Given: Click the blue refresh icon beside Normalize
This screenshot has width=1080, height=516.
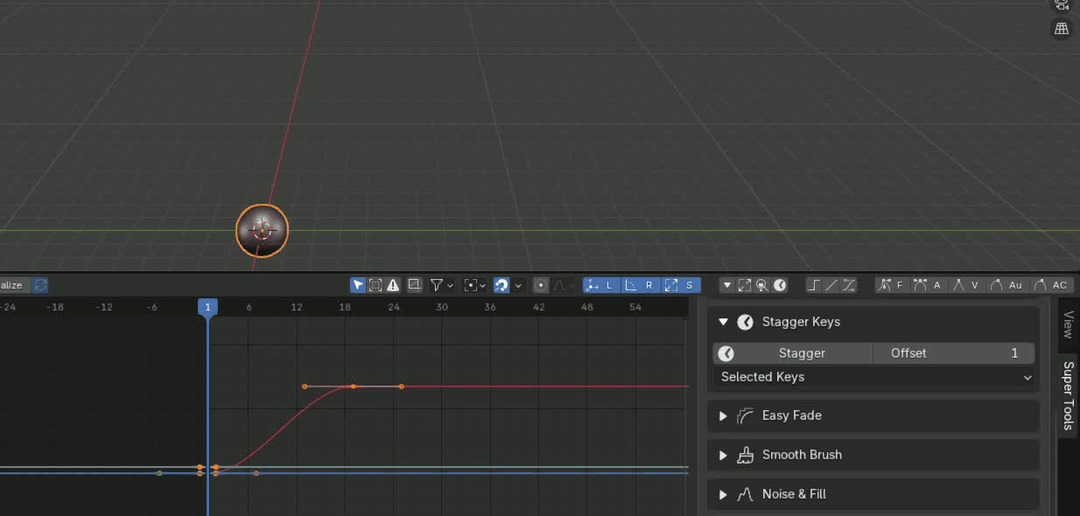Looking at the screenshot, I should click(x=40, y=285).
